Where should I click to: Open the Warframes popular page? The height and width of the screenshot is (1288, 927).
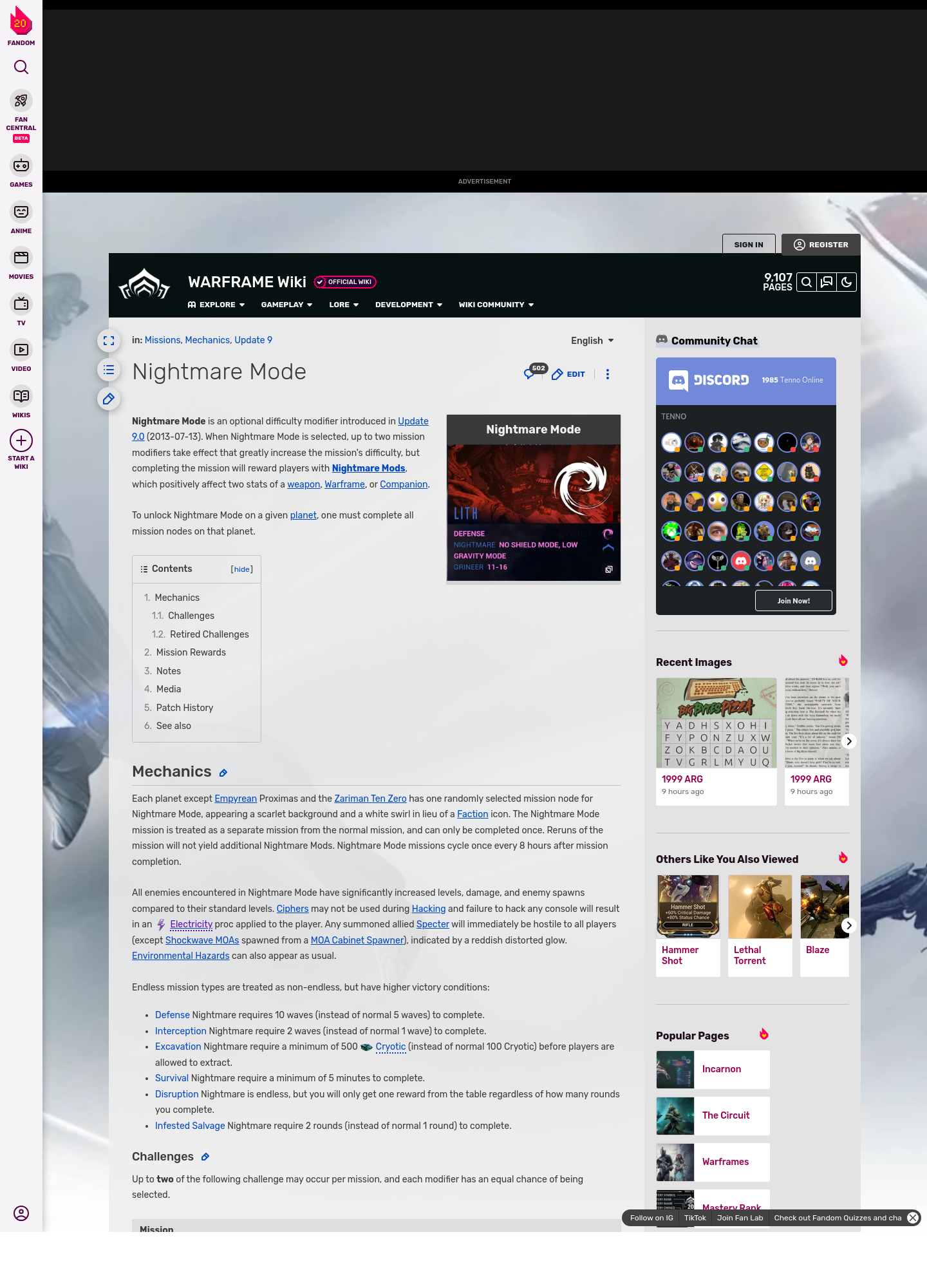713,1162
